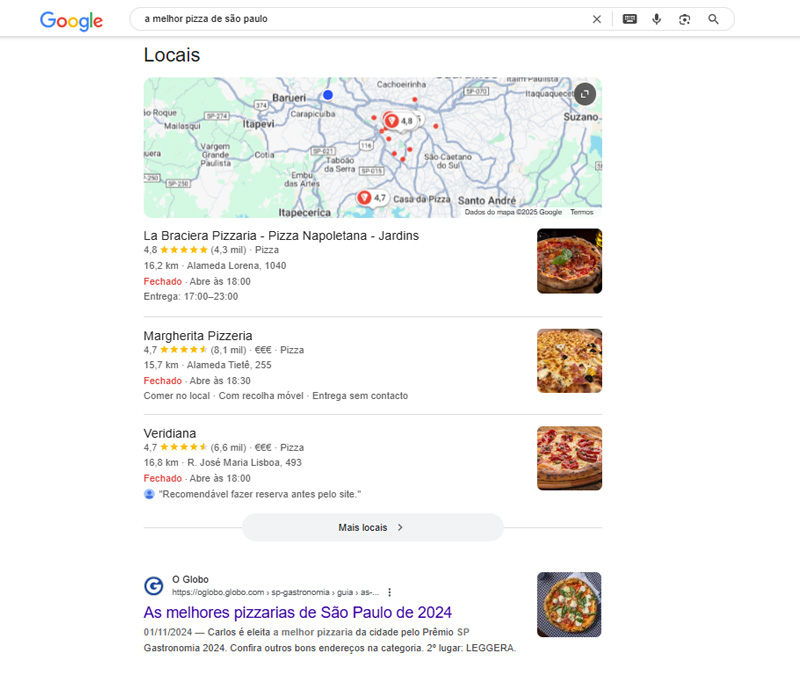Expand the map to full view
The image size is (800, 675).
coord(585,94)
